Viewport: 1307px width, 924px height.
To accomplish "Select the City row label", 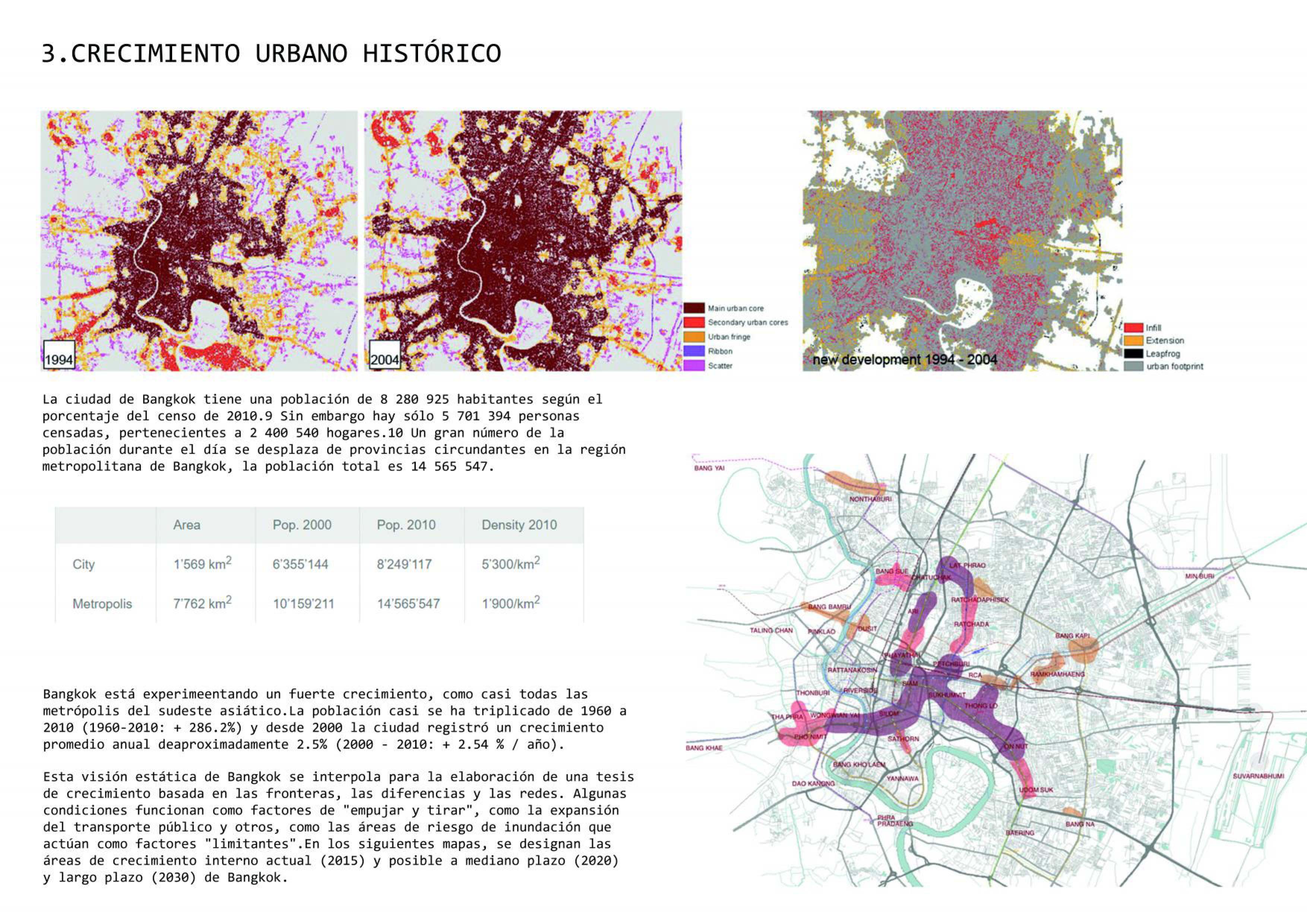I will coord(83,564).
